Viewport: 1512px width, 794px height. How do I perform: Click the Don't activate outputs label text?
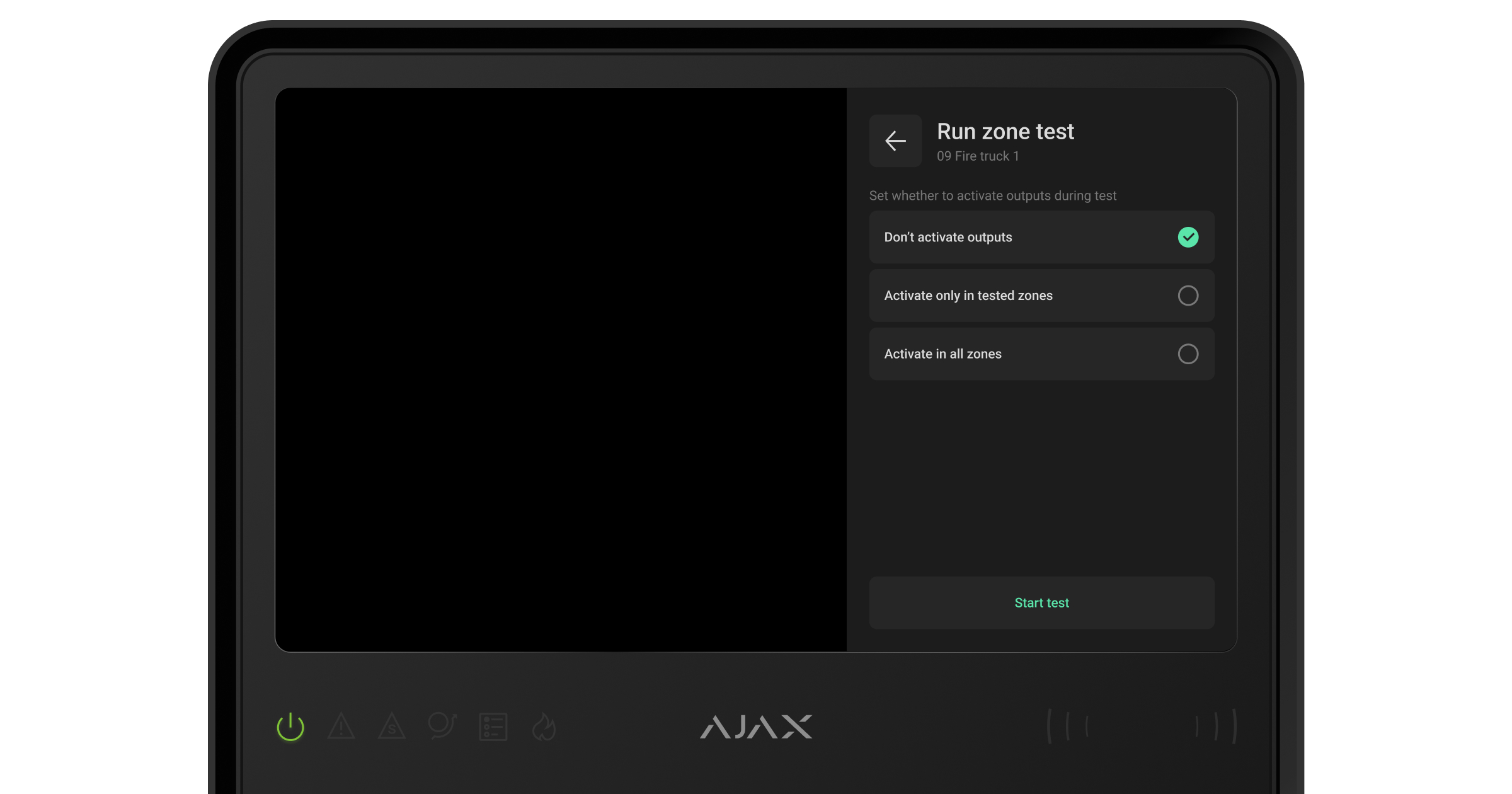tap(948, 238)
